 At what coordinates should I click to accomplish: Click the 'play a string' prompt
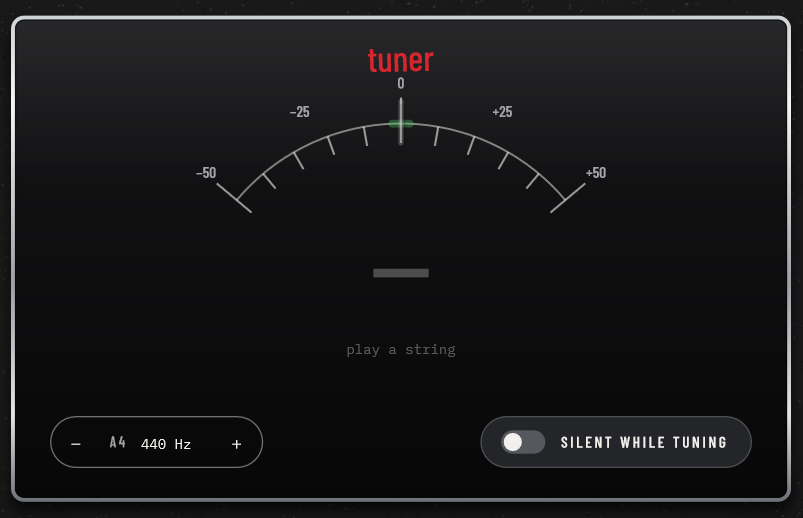401,350
